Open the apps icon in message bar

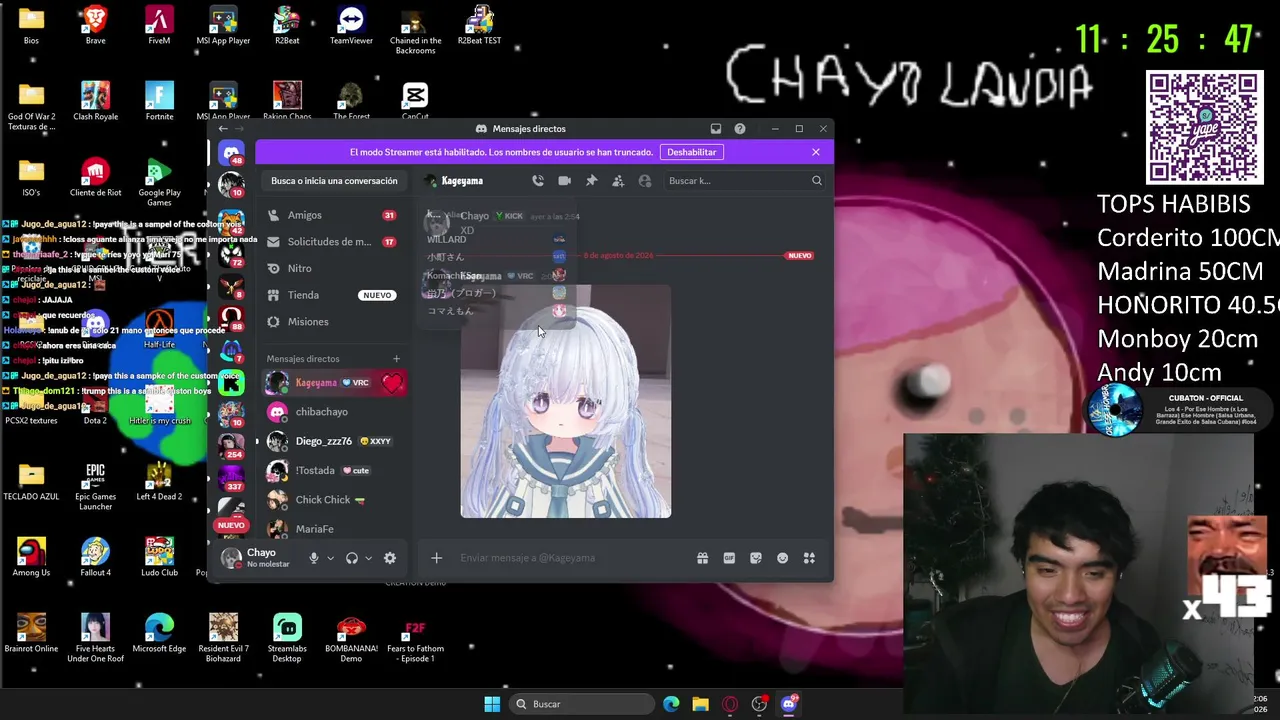(809, 558)
